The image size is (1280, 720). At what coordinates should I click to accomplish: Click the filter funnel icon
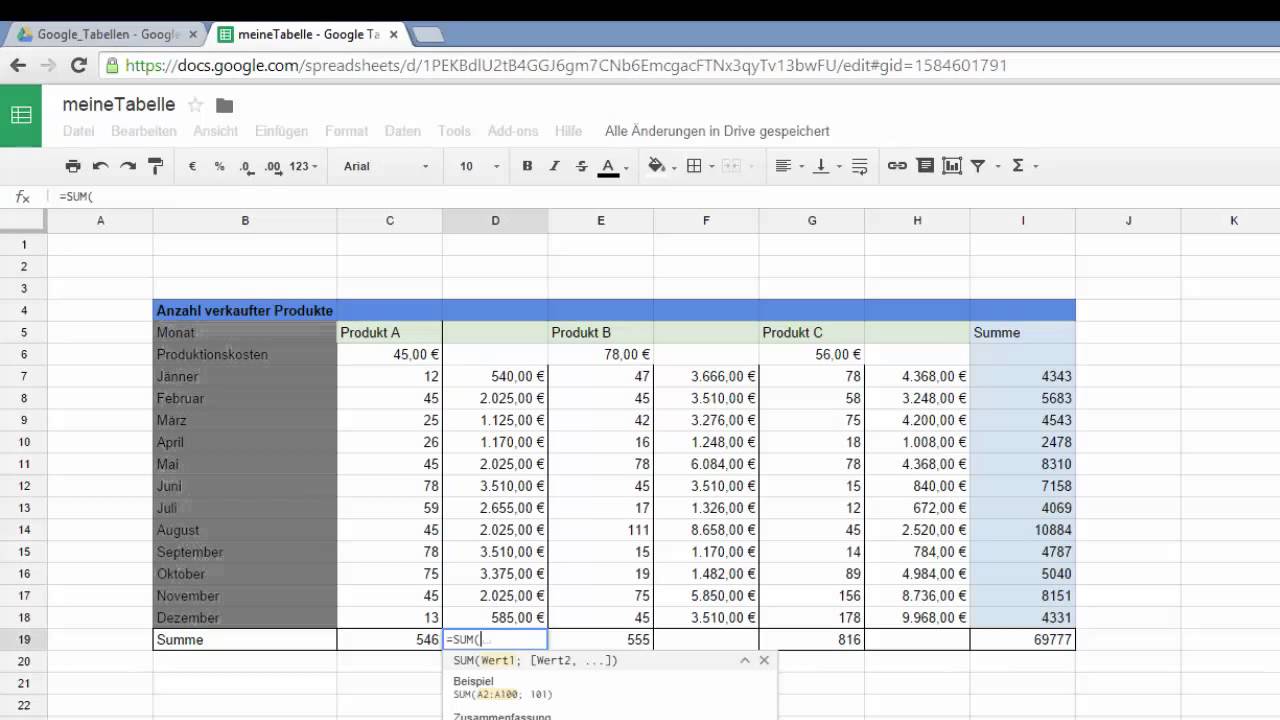(x=978, y=166)
